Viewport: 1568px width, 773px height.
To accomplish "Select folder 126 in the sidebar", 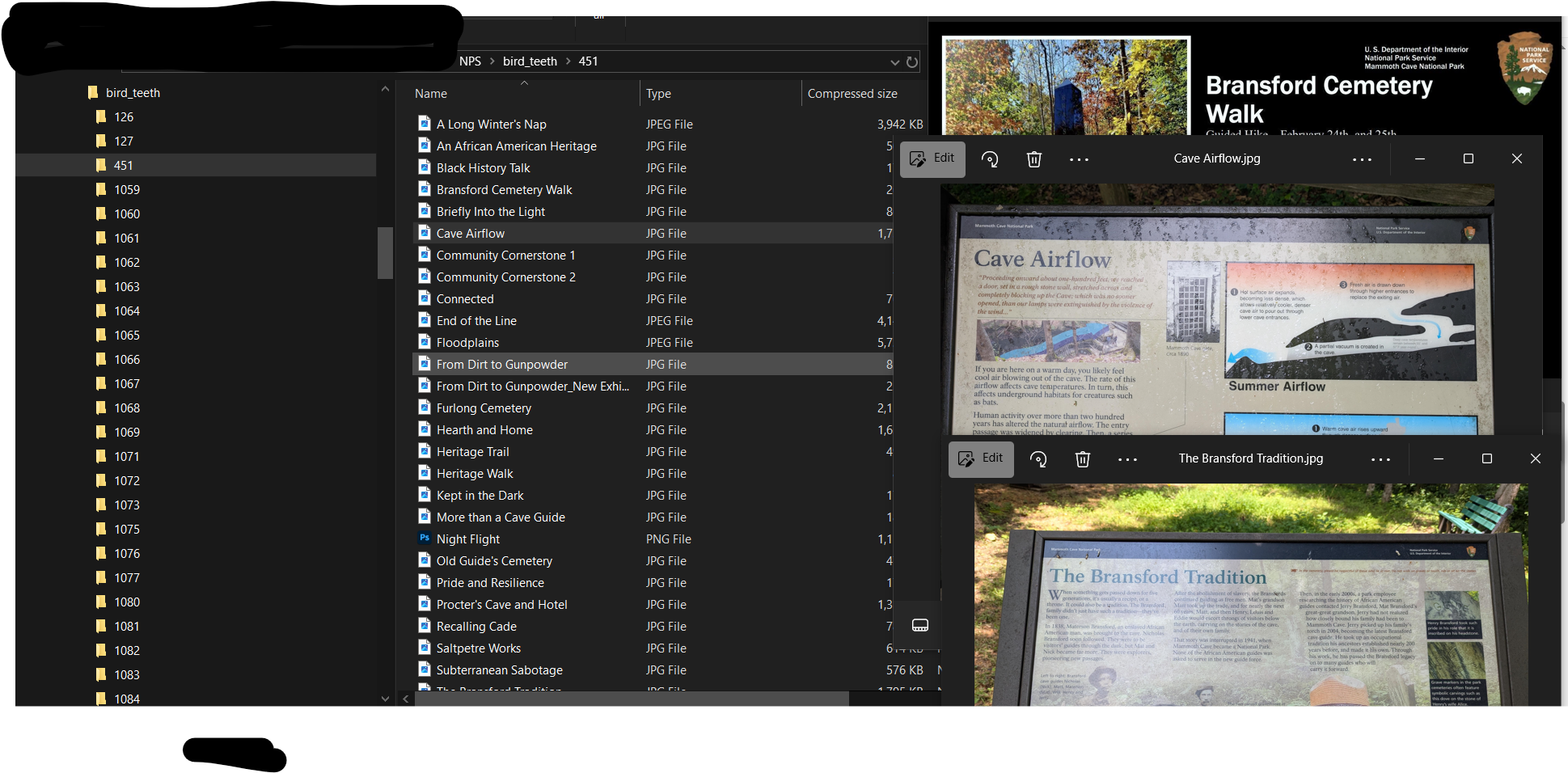I will pyautogui.click(x=122, y=116).
